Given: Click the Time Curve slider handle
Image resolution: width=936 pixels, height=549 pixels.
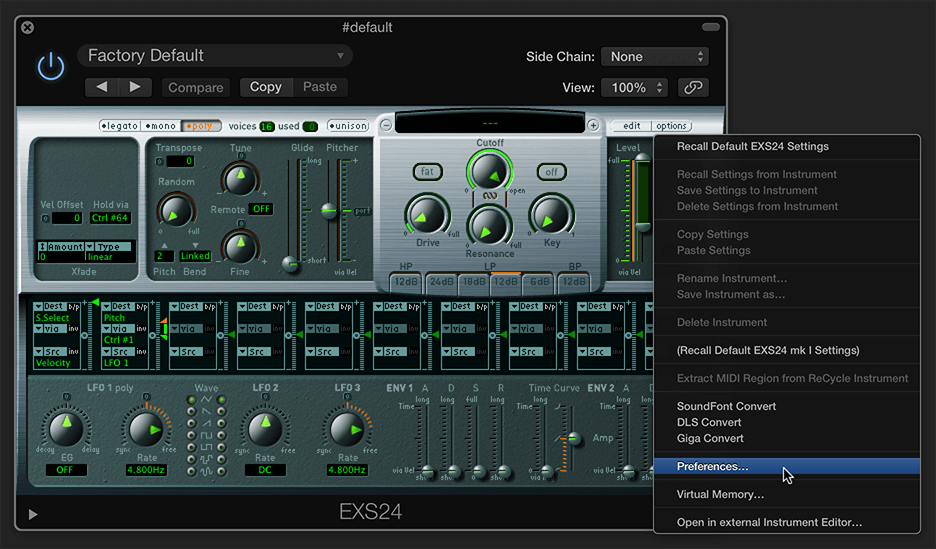Looking at the screenshot, I should 574,439.
